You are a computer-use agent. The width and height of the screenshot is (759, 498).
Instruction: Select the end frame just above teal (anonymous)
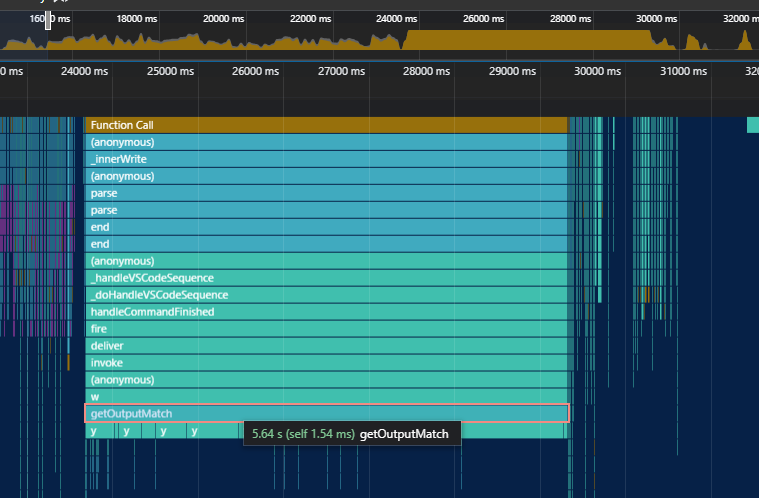tap(326, 243)
